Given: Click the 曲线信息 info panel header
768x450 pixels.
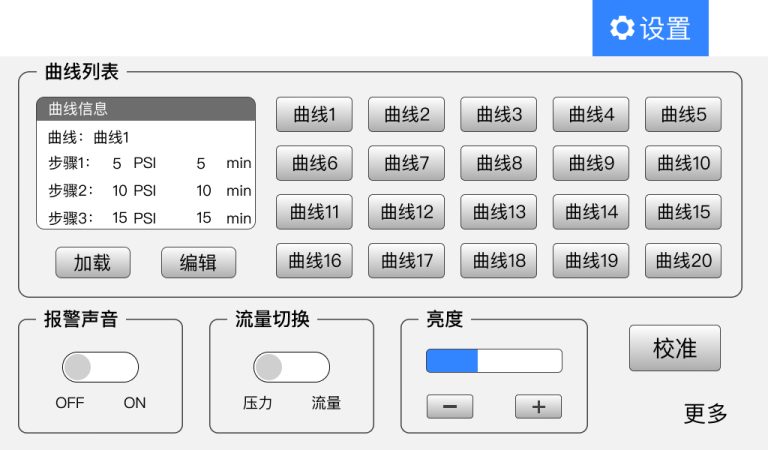Looking at the screenshot, I should pos(146,109).
